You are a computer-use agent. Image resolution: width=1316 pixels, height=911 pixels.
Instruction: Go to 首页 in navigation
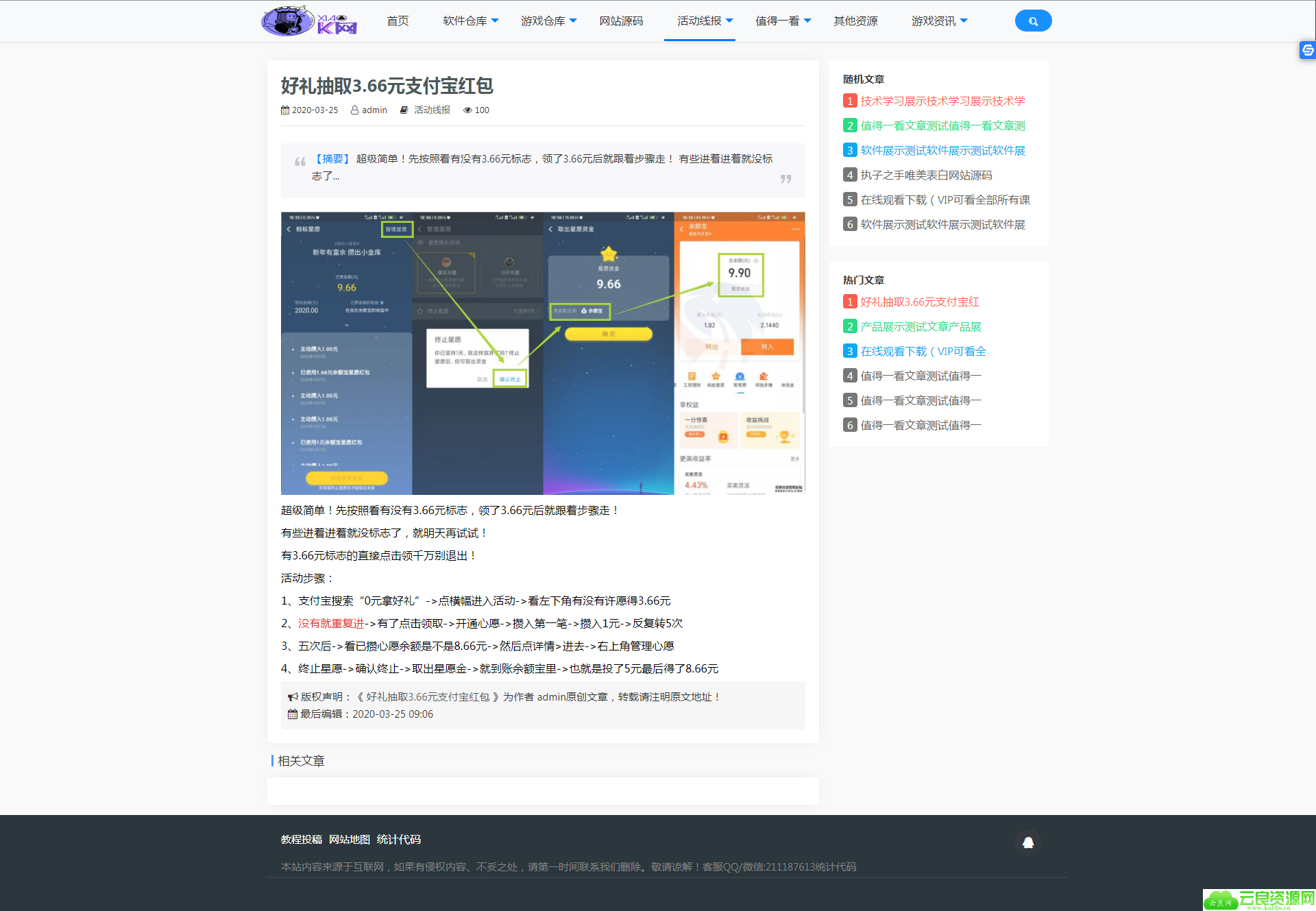(x=398, y=21)
